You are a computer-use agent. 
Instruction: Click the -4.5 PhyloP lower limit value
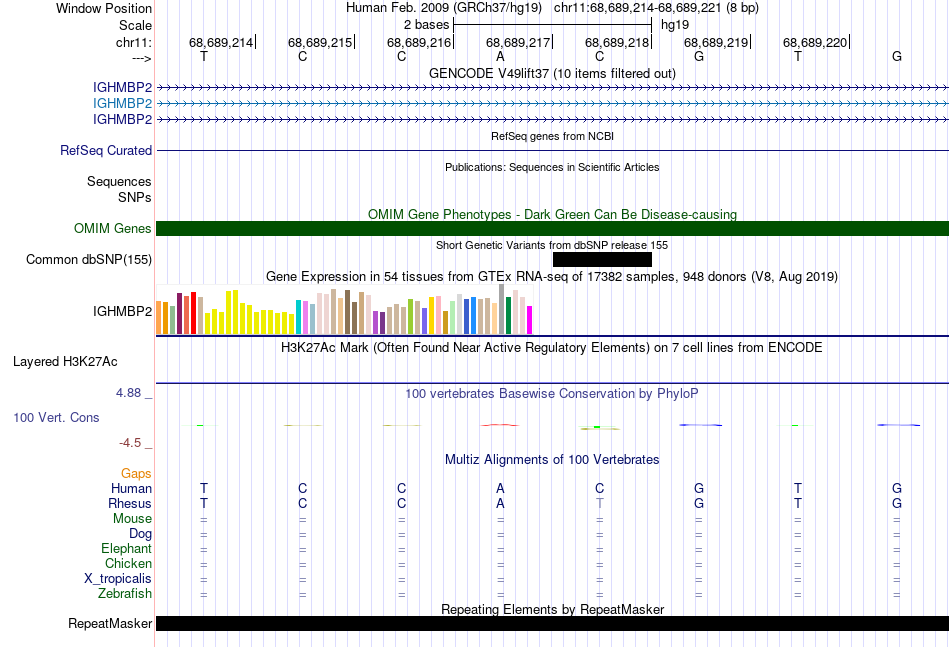tap(130, 443)
